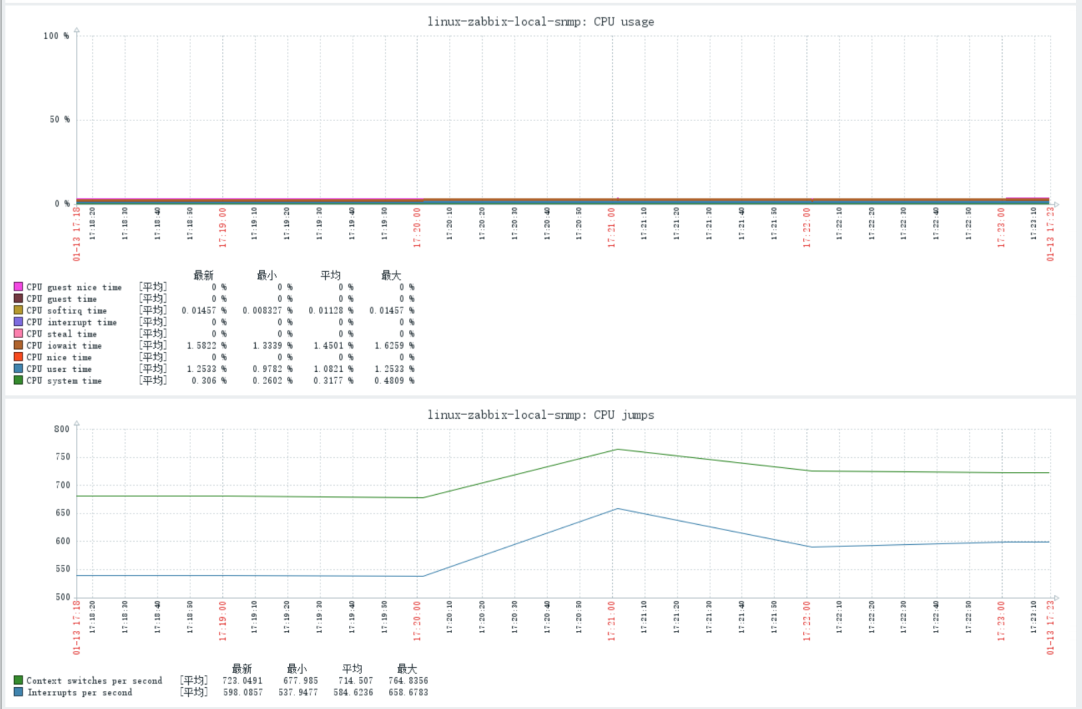The width and height of the screenshot is (1082, 709).
Task: Click the CPU iowait time brown swatch
Action: [x=18, y=345]
